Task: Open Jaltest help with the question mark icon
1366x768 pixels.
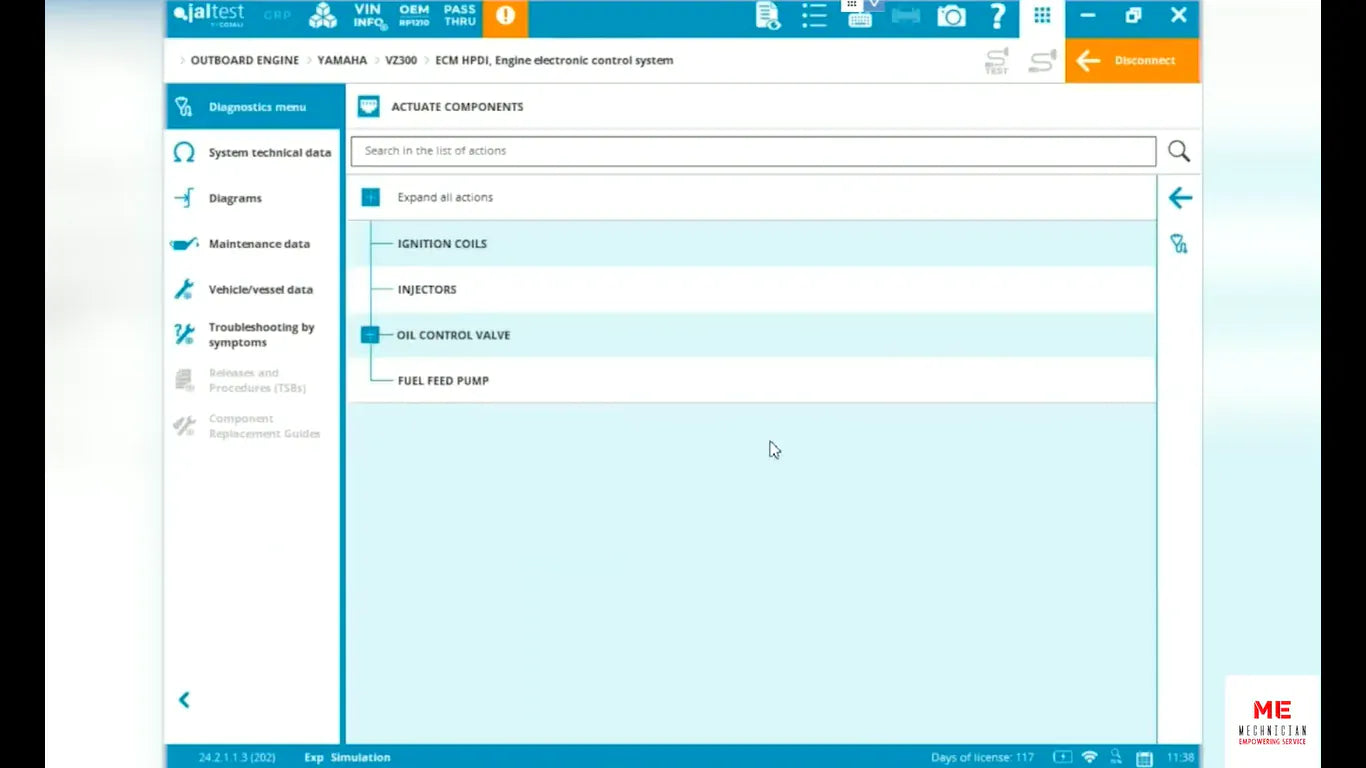Action: pos(997,16)
